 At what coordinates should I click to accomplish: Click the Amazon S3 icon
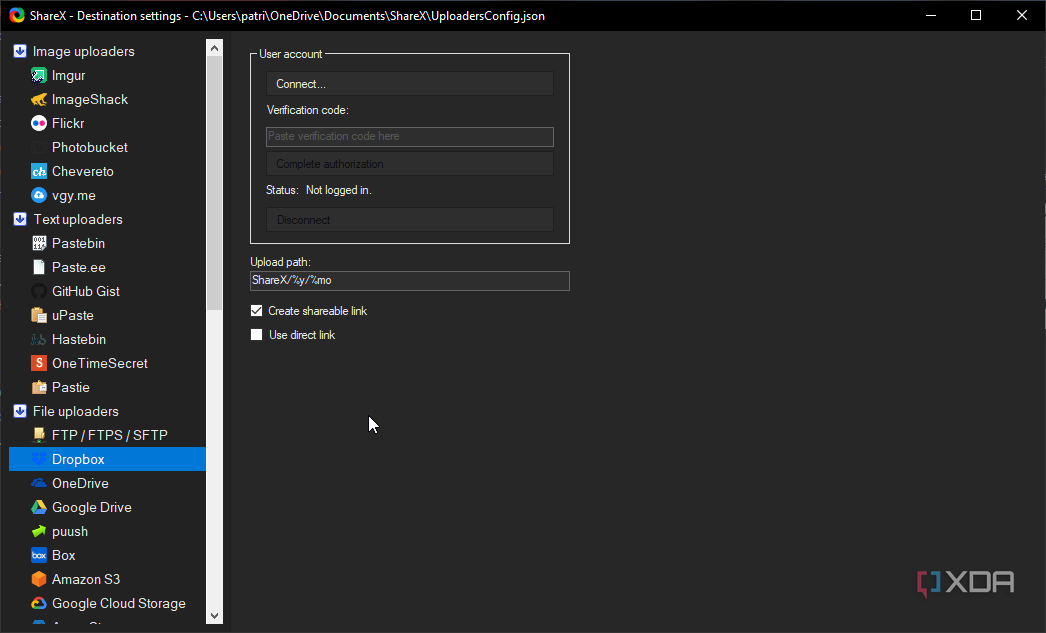click(39, 579)
